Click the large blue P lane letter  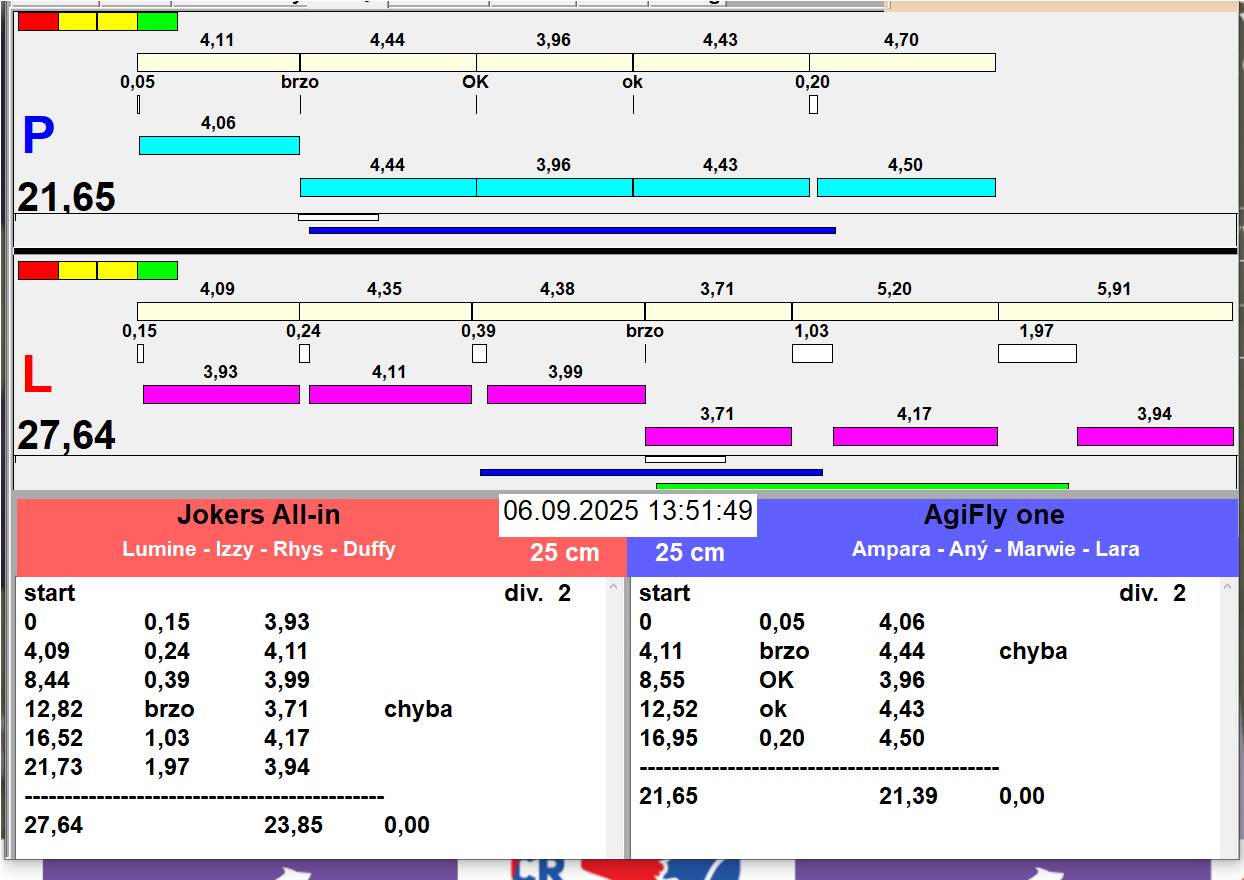tap(38, 137)
